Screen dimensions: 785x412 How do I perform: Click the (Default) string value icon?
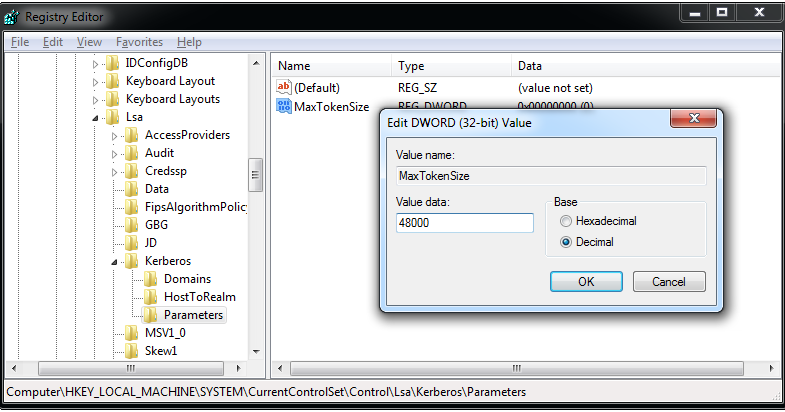pyautogui.click(x=283, y=88)
